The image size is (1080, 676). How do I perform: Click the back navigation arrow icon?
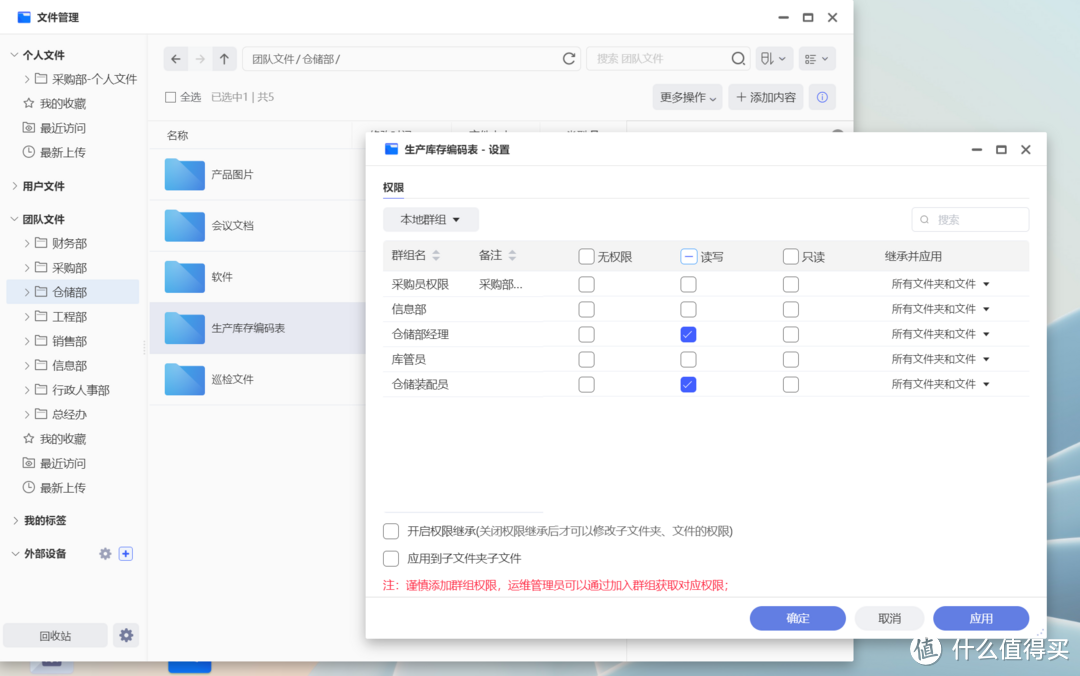coord(176,58)
